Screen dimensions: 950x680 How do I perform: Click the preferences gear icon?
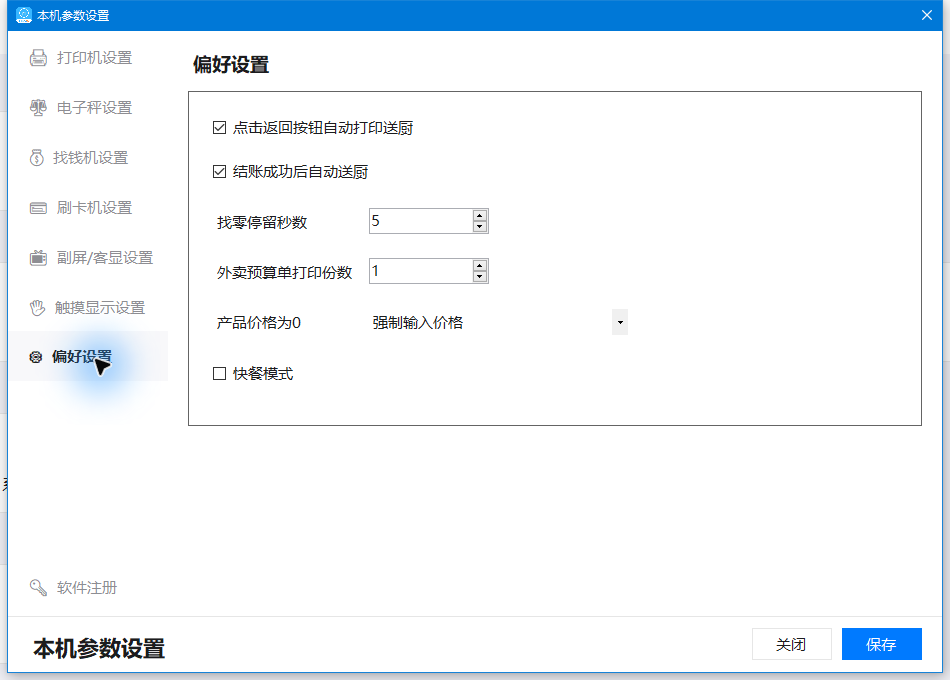pos(36,357)
